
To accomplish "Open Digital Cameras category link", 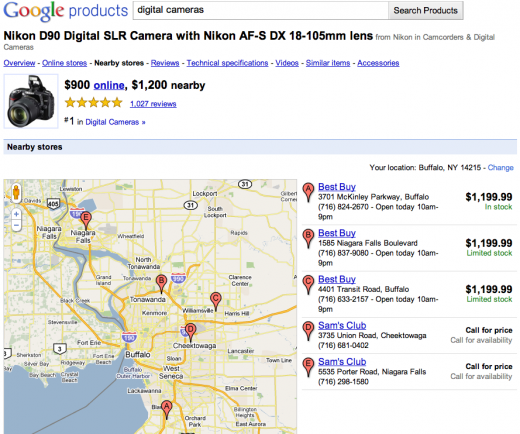I will (115, 122).
